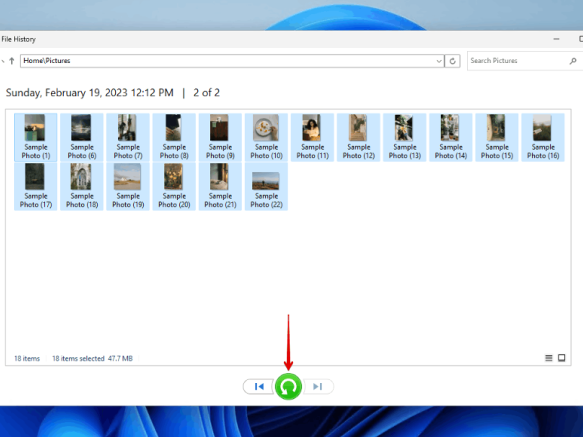583x437 pixels.
Task: Click the green Restore button
Action: click(288, 386)
